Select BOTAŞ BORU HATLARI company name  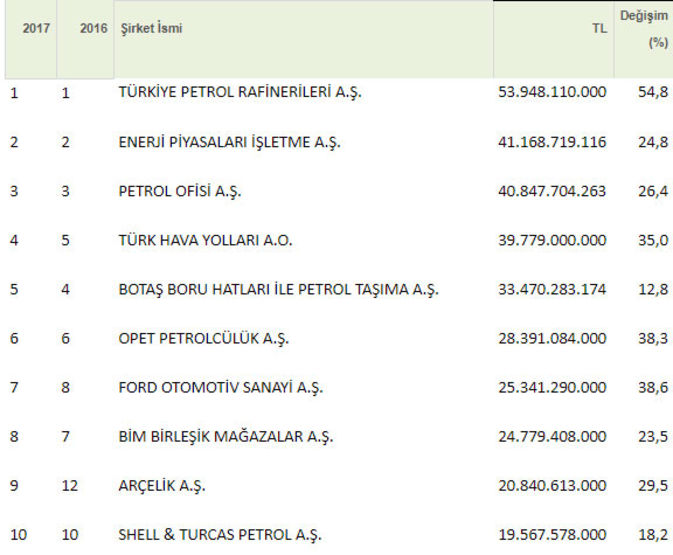279,290
